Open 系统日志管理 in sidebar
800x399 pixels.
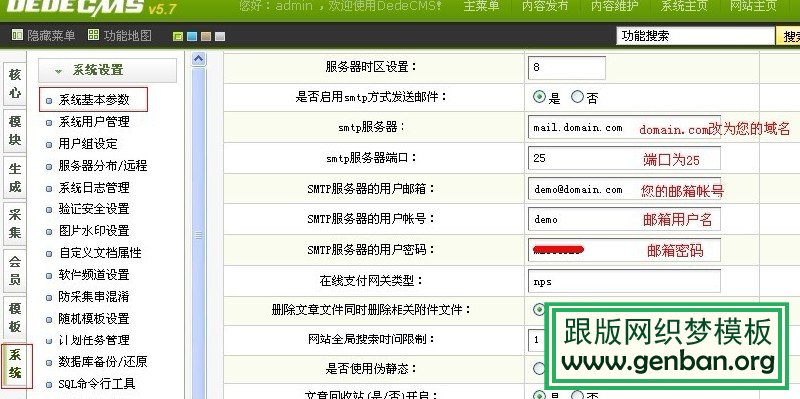click(x=94, y=188)
